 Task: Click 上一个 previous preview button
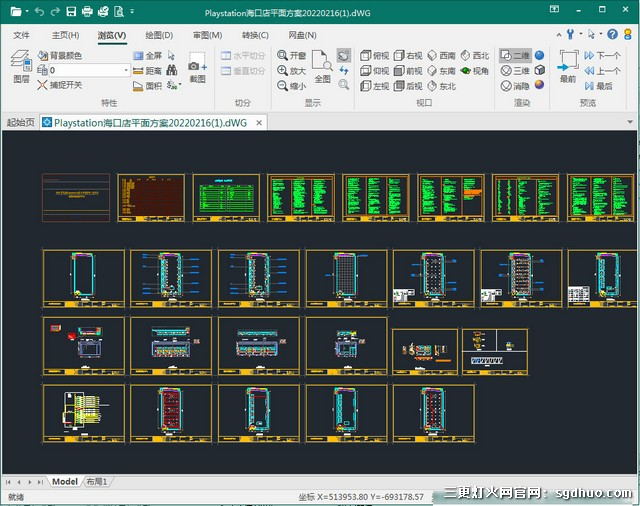point(602,71)
